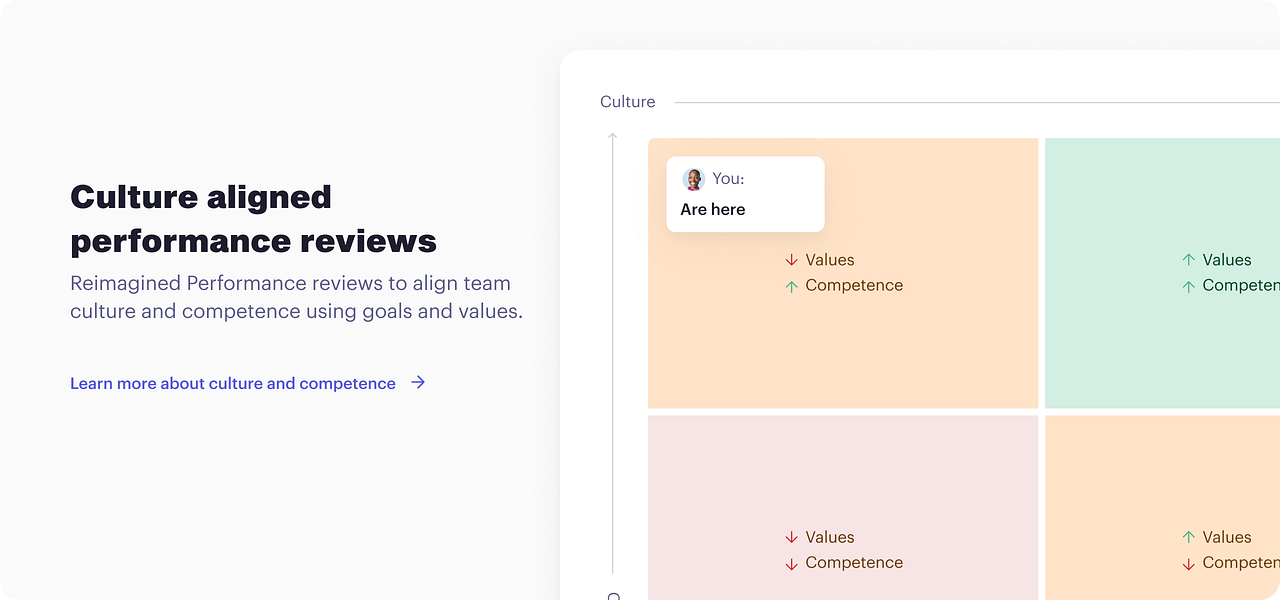Click red down arrow beside Values under You card
1280x600 pixels.
(791, 260)
